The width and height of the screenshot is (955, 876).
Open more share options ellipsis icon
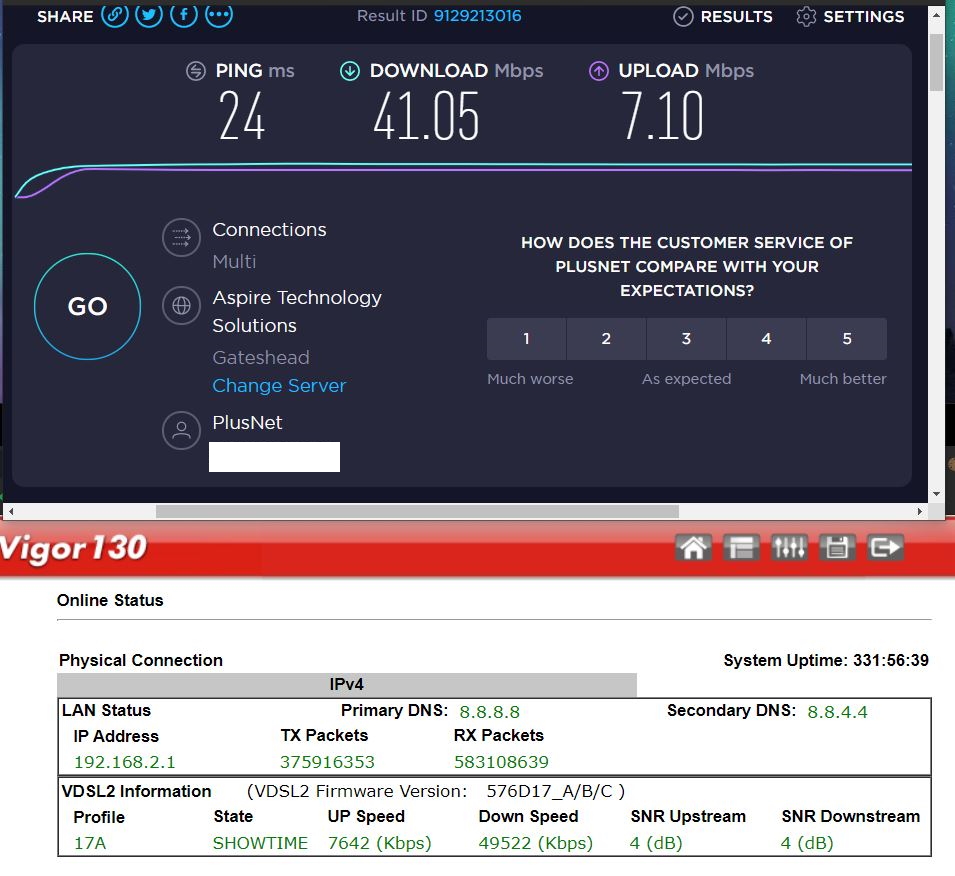click(219, 15)
